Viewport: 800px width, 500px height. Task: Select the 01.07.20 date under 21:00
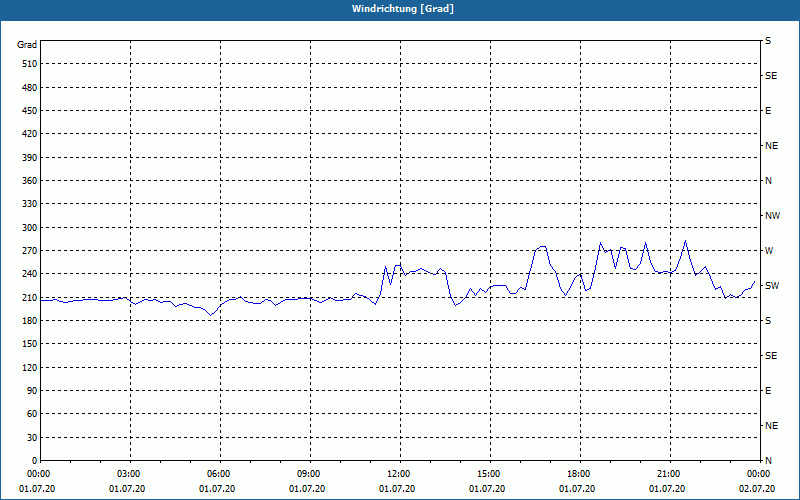667,489
